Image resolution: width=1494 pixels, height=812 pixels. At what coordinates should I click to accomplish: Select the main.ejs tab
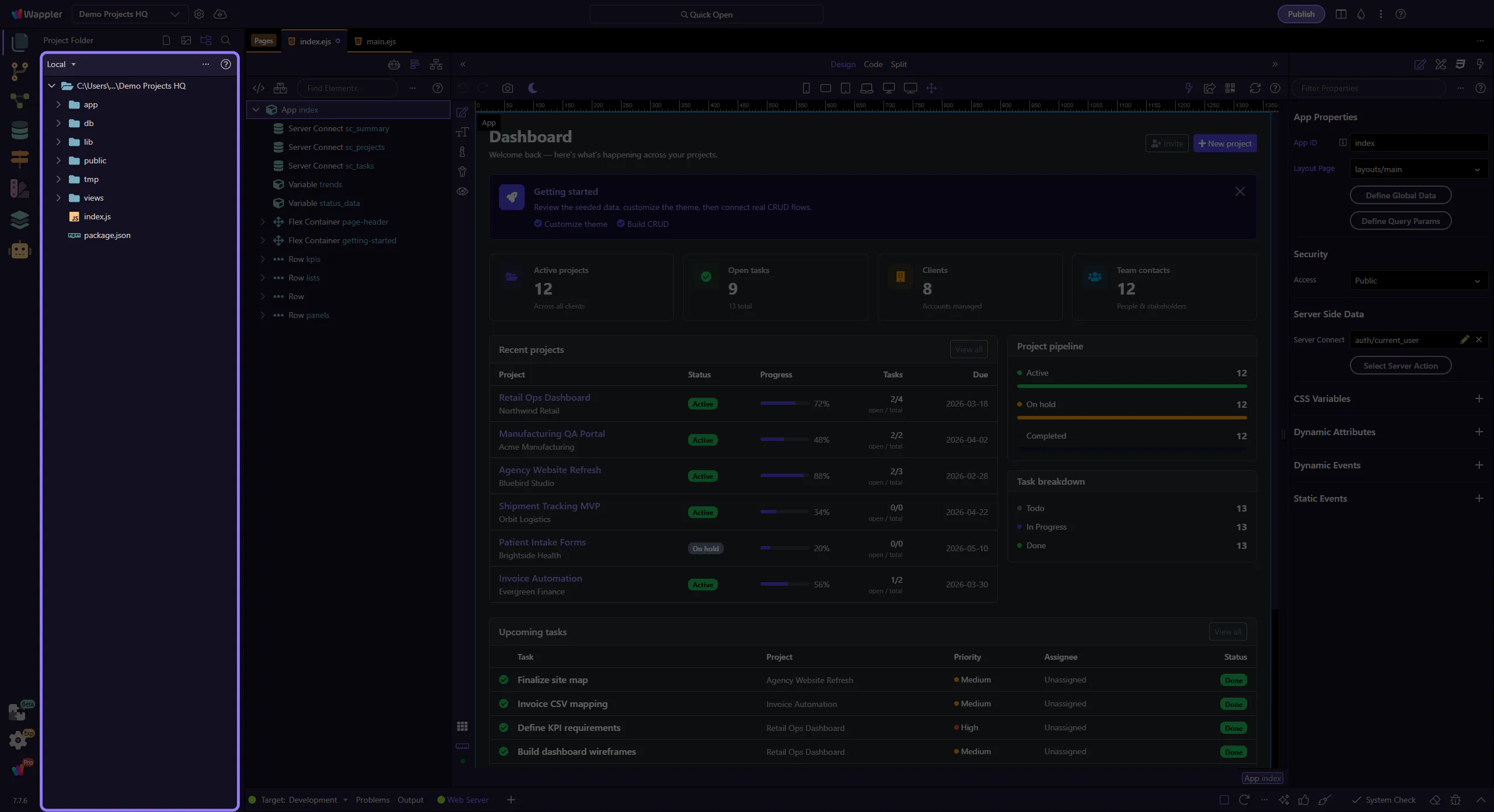pyautogui.click(x=381, y=41)
